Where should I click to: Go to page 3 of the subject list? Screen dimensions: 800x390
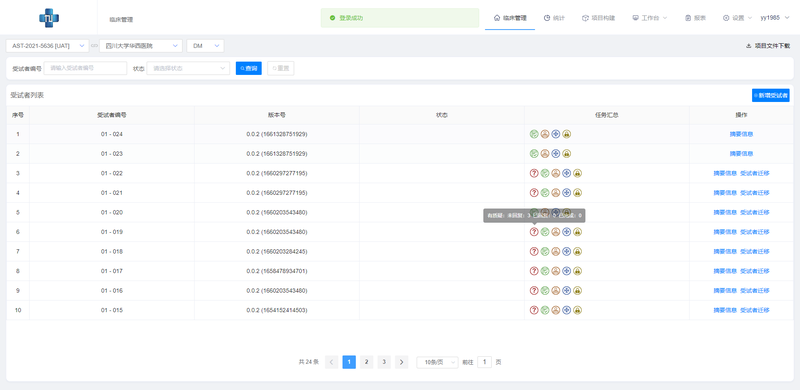tap(384, 362)
